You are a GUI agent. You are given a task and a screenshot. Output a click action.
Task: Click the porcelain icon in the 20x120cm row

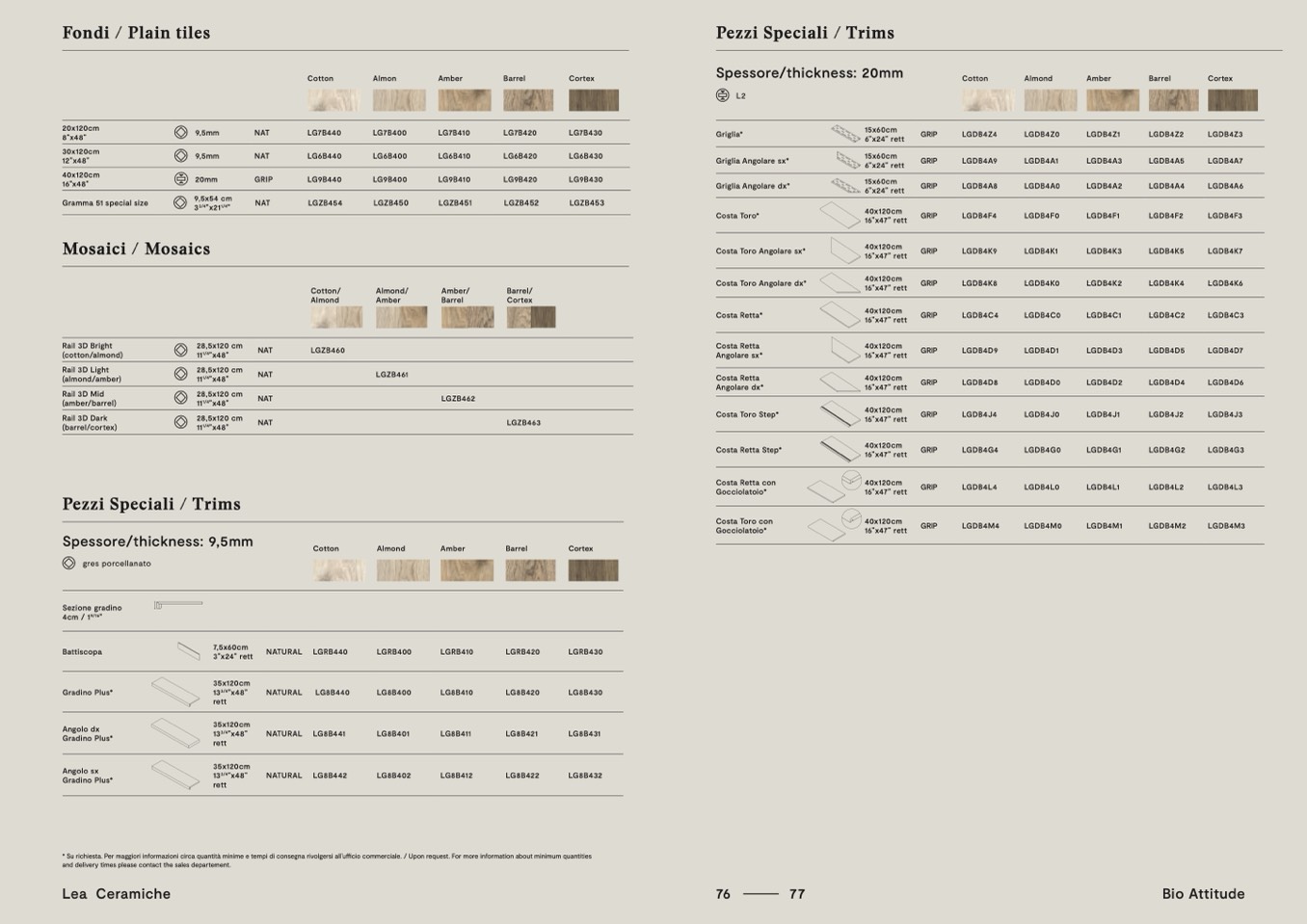(180, 133)
